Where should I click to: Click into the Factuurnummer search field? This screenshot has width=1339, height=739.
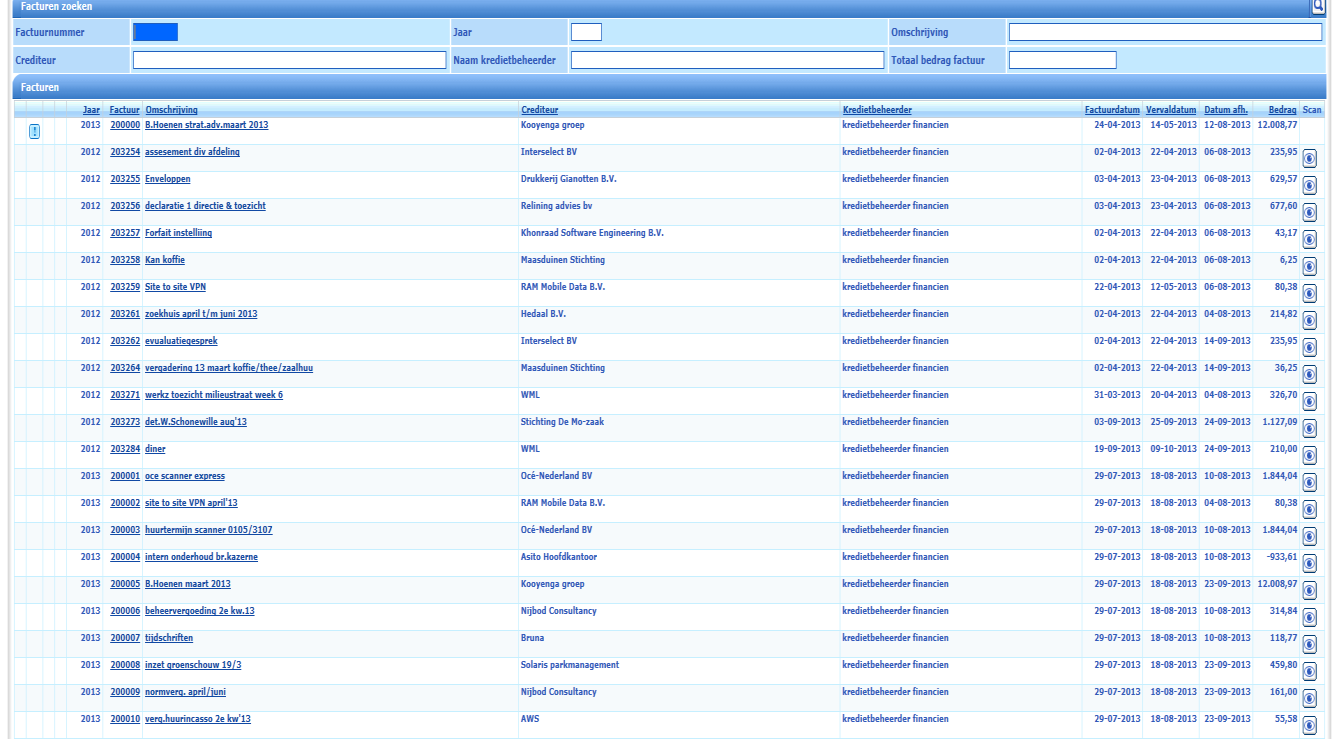(x=155, y=32)
